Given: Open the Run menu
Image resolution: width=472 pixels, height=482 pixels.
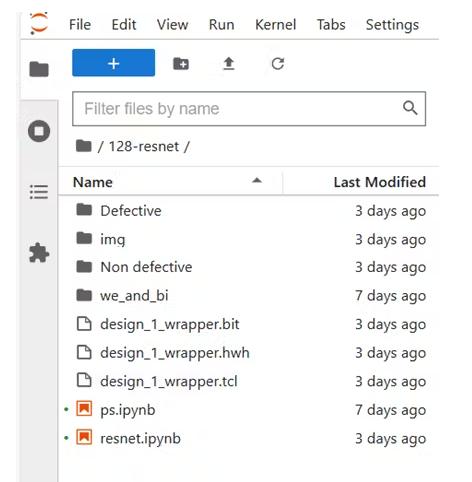Looking at the screenshot, I should (x=221, y=25).
